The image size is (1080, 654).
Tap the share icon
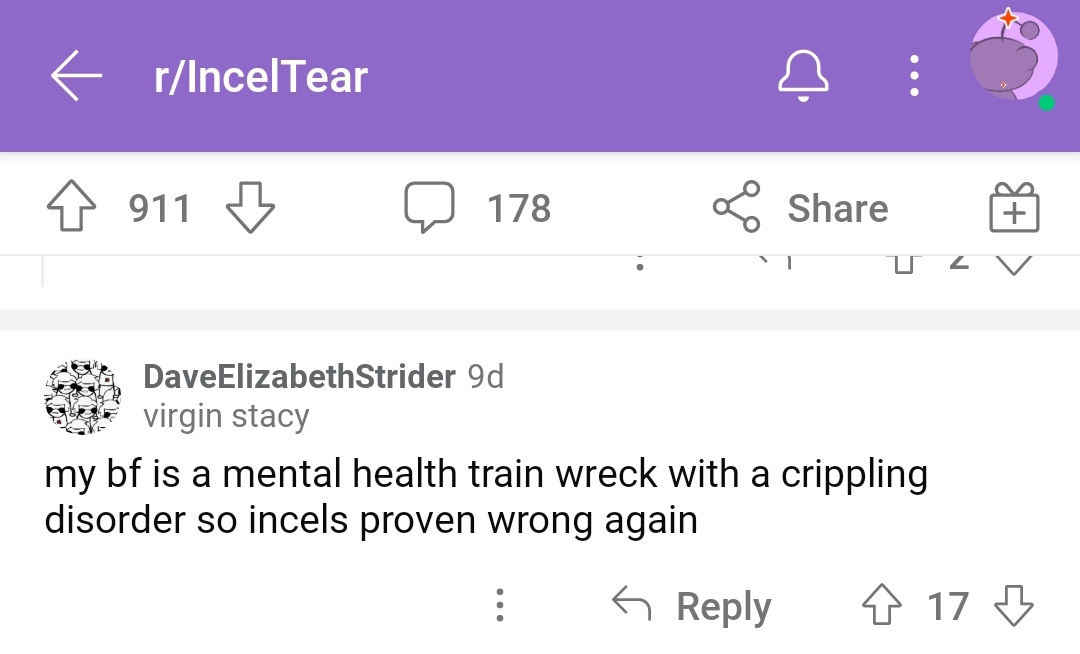tap(736, 207)
